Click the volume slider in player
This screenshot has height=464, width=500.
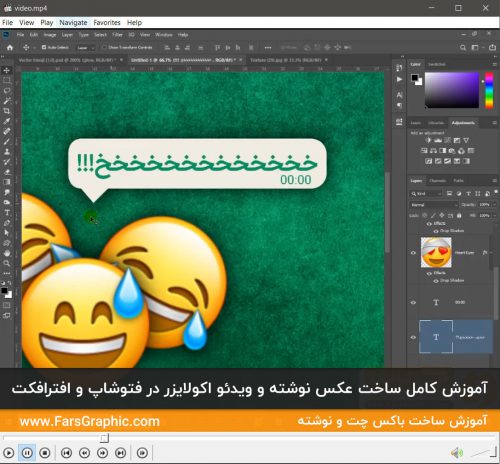[483, 453]
